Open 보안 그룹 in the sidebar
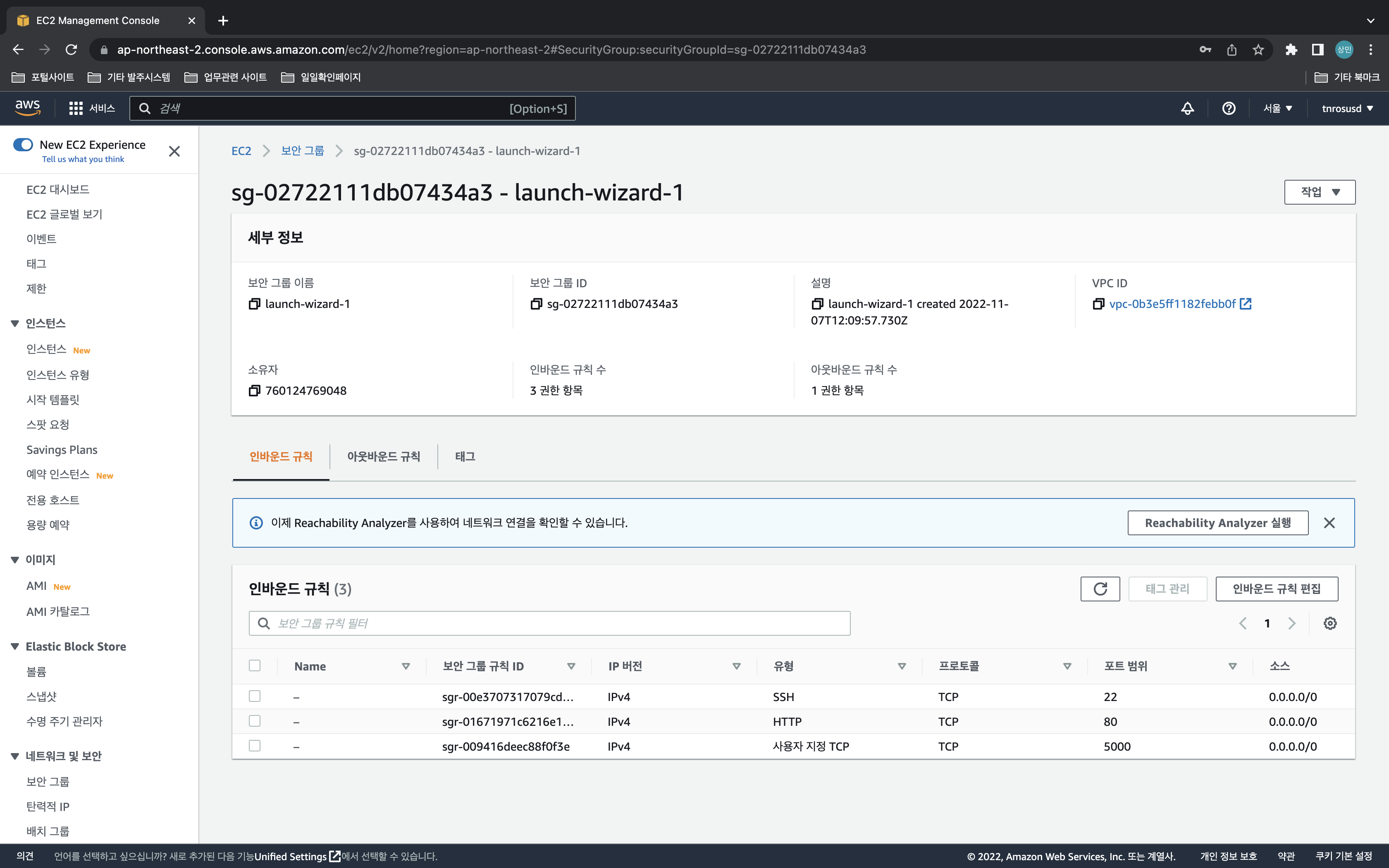This screenshot has height=868, width=1389. coord(48,782)
